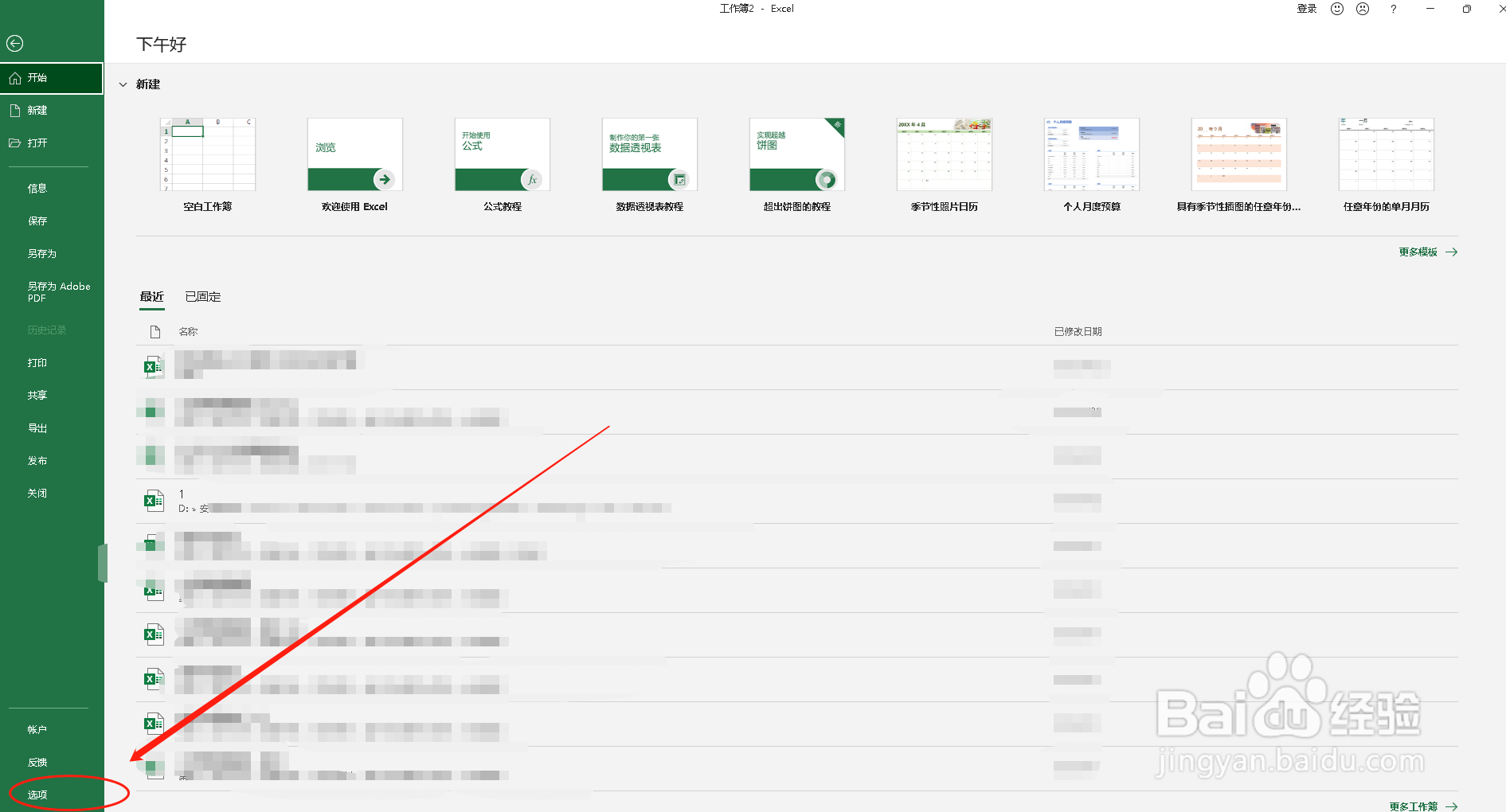Click the document icon in list header
This screenshot has width=1506, height=812.
[x=155, y=331]
